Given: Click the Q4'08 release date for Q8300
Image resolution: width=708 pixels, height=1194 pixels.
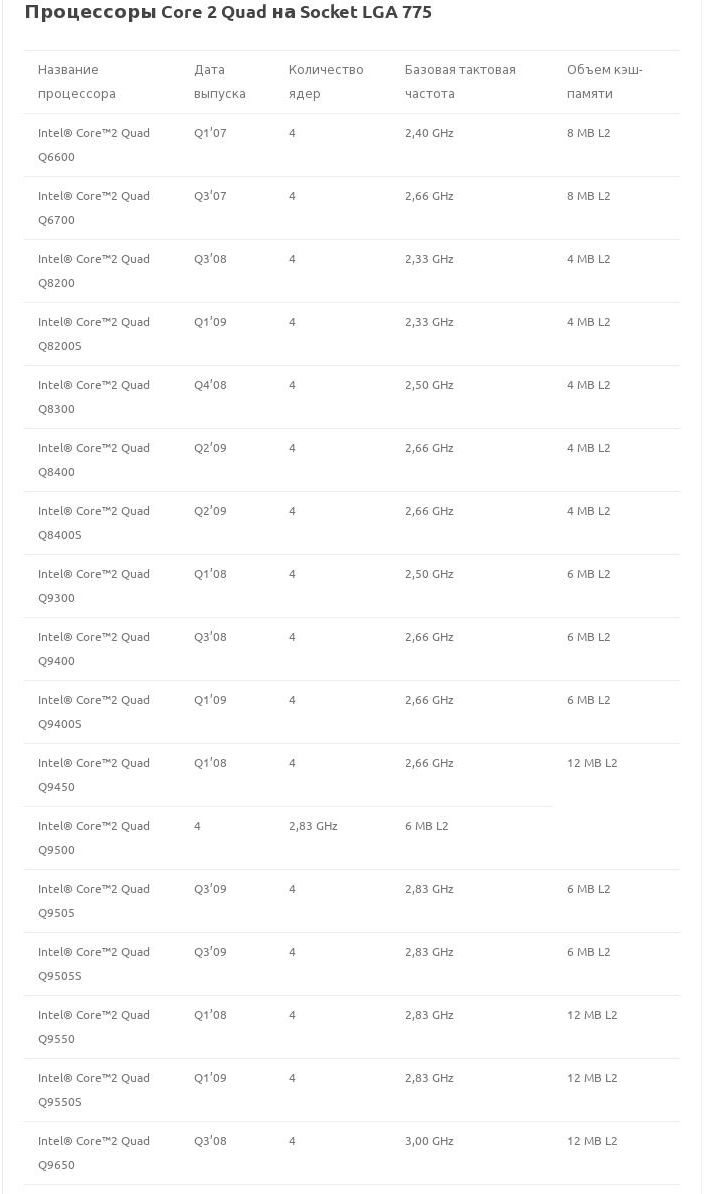Looking at the screenshot, I should (x=210, y=385).
